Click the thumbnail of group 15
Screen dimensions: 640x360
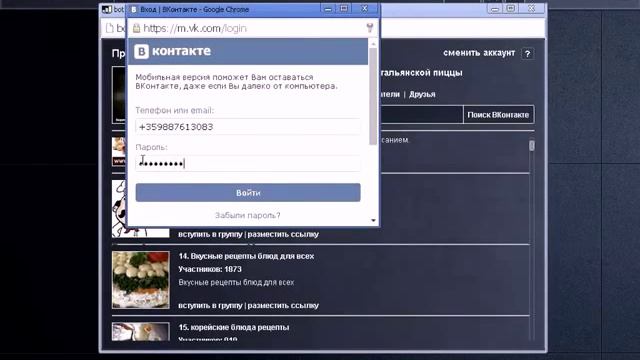pos(141,331)
